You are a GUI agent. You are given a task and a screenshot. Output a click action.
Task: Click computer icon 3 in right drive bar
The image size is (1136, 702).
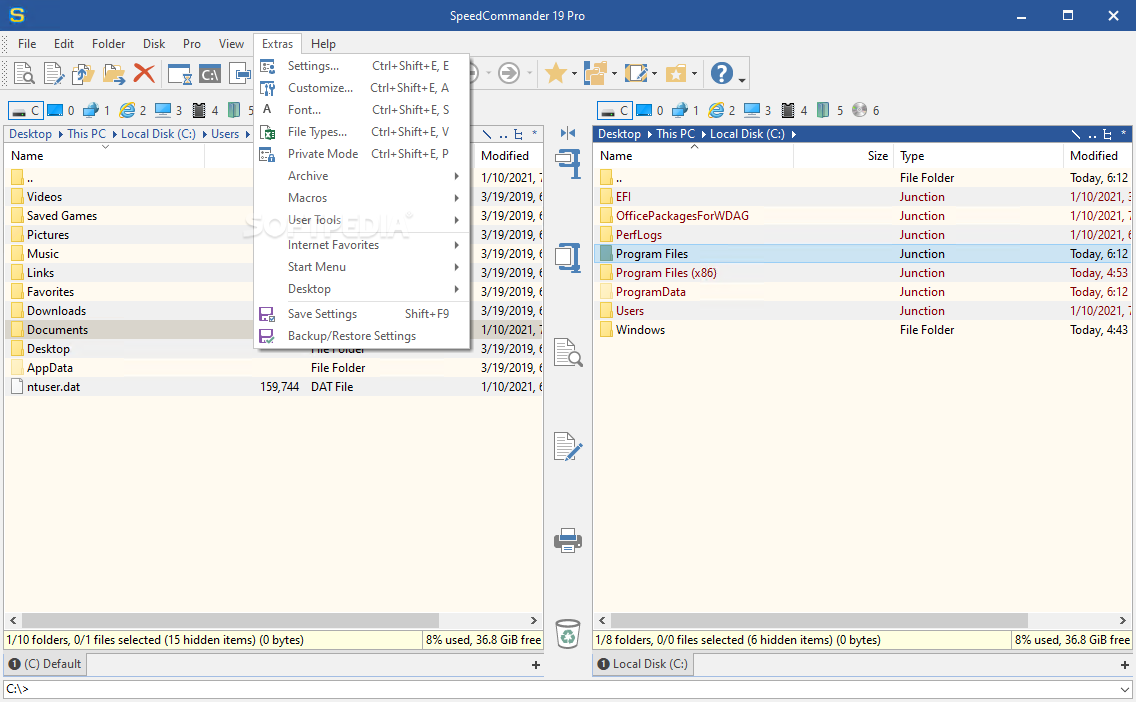[758, 110]
